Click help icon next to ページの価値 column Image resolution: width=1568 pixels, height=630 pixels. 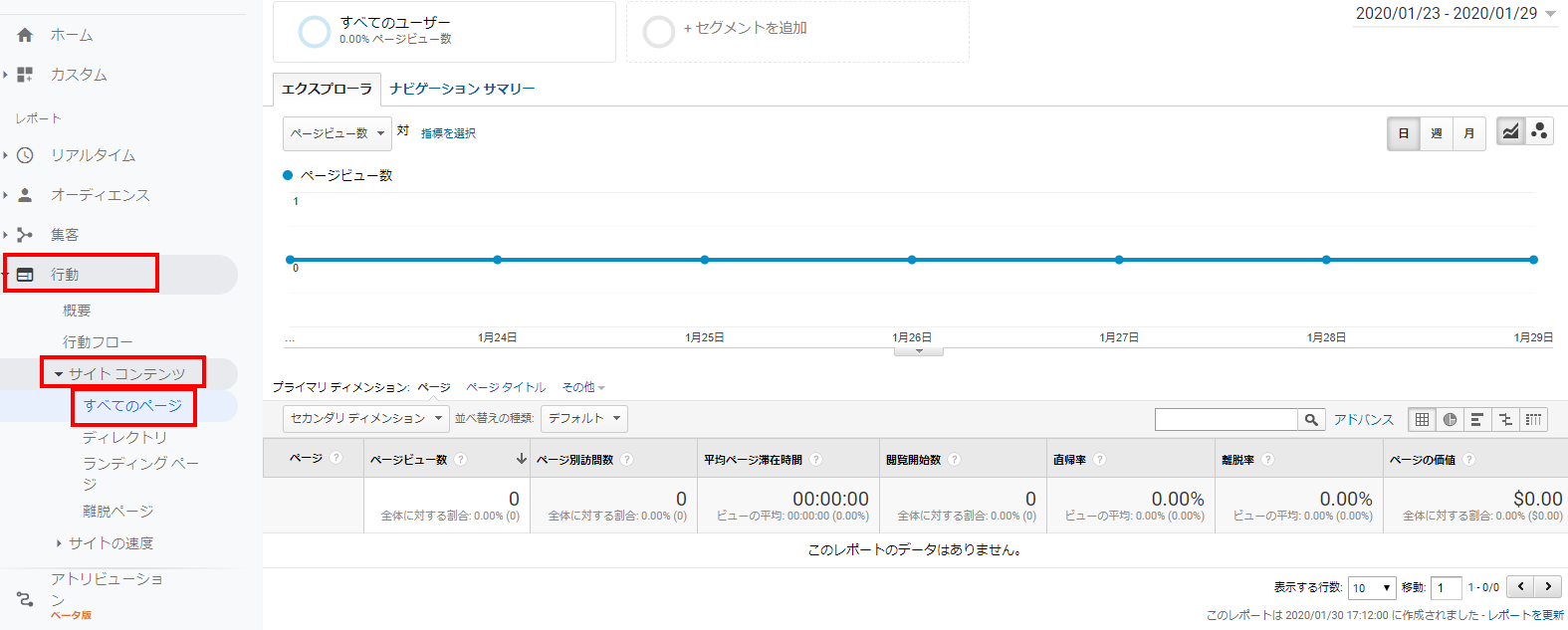1468,460
